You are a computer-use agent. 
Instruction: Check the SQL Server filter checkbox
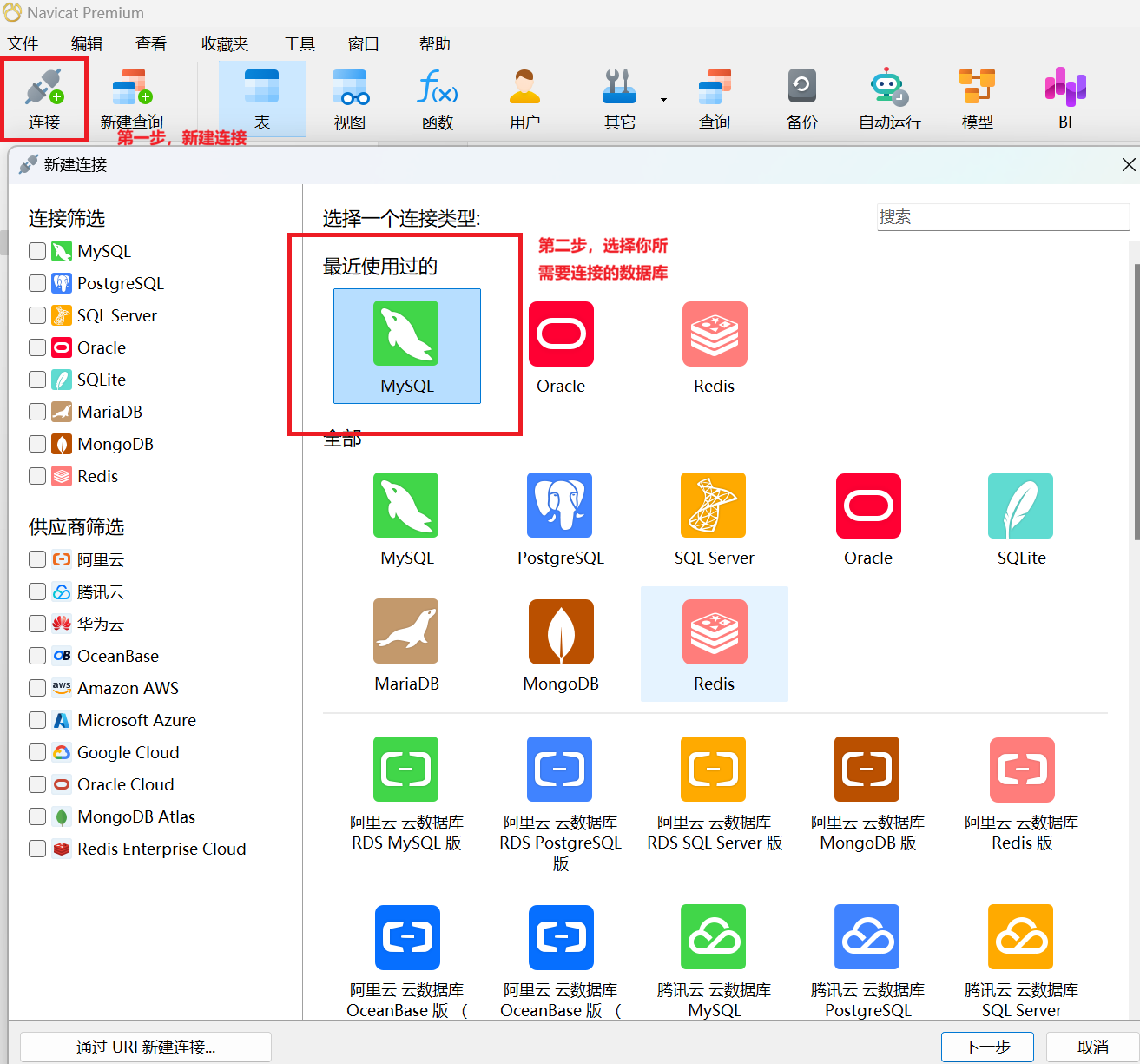coord(37,315)
